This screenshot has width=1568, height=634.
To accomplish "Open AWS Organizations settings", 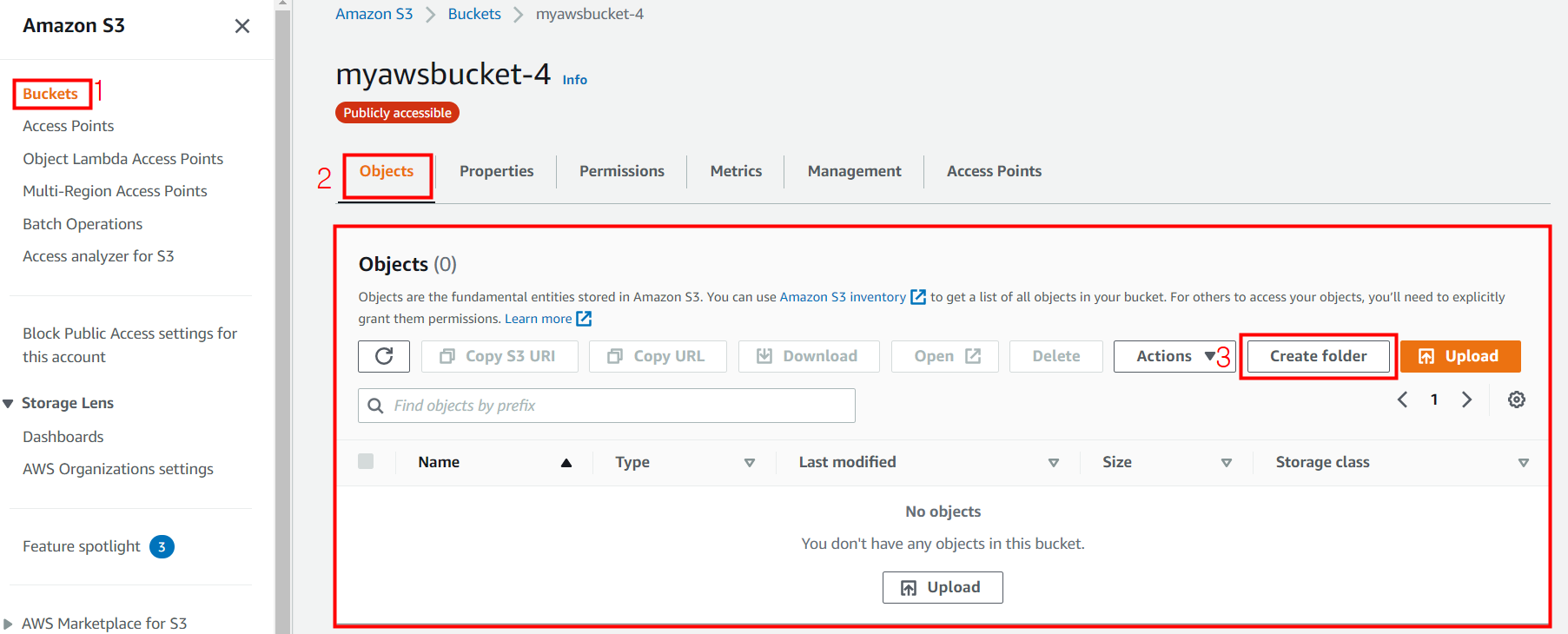I will click(x=118, y=469).
